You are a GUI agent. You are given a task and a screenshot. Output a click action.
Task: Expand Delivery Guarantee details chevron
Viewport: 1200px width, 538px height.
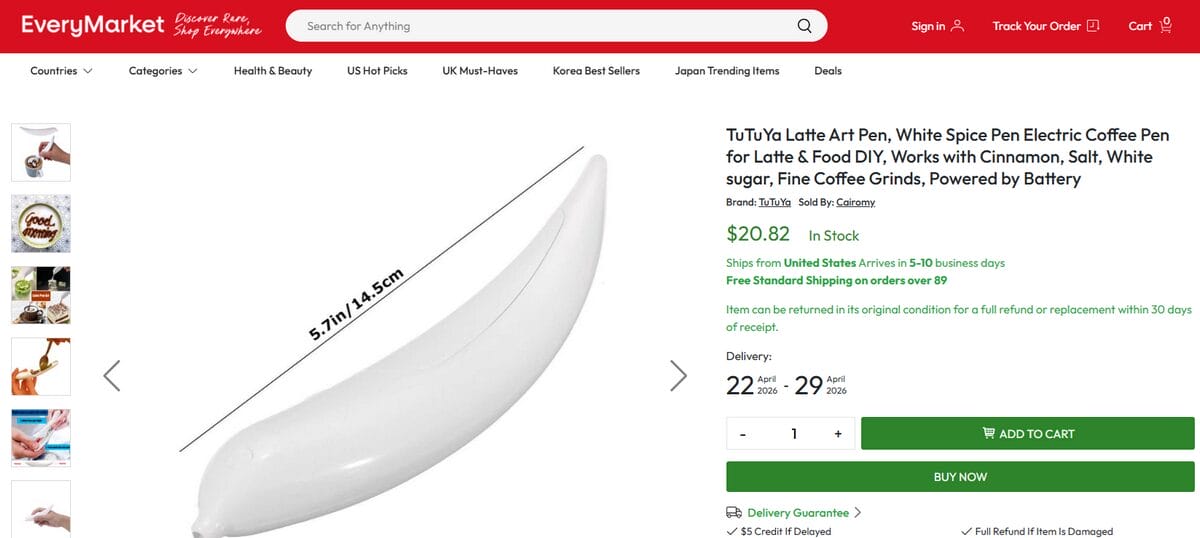[858, 512]
